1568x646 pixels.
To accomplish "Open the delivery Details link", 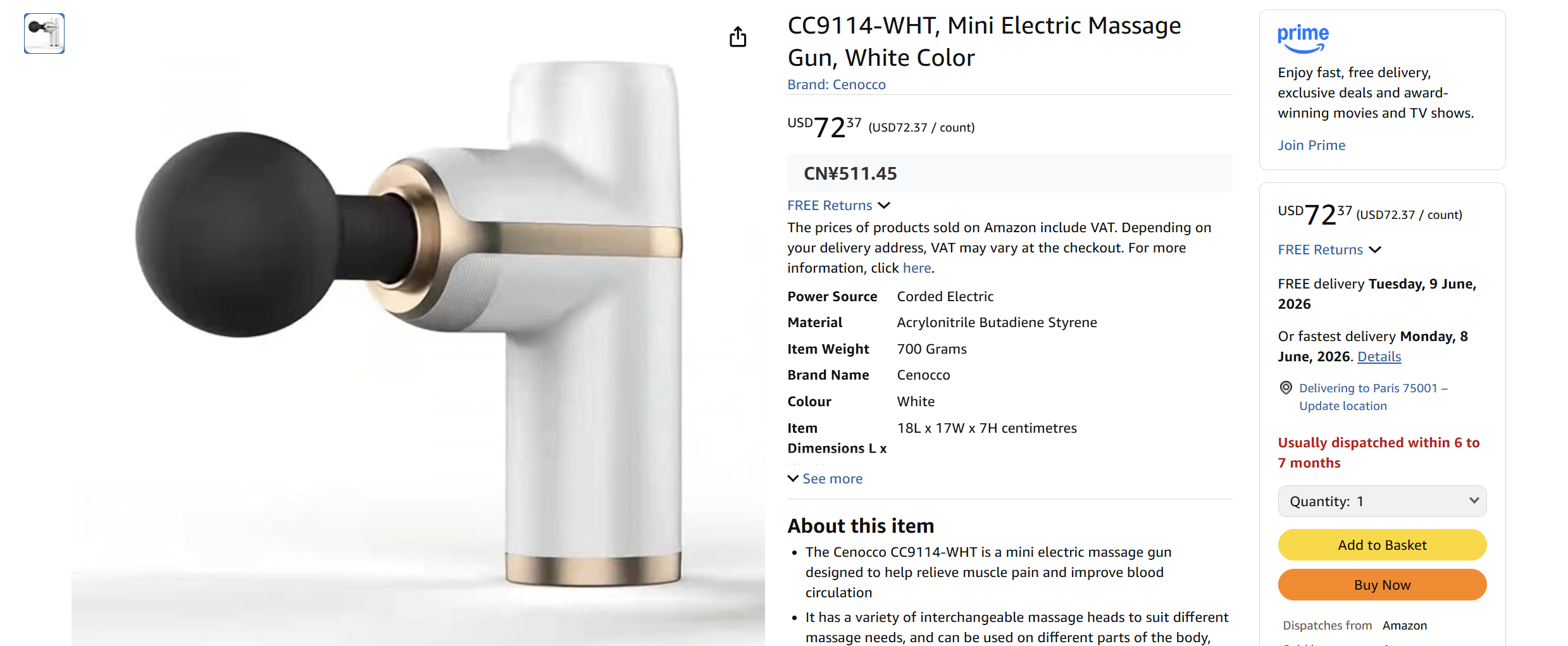I will tap(1379, 357).
